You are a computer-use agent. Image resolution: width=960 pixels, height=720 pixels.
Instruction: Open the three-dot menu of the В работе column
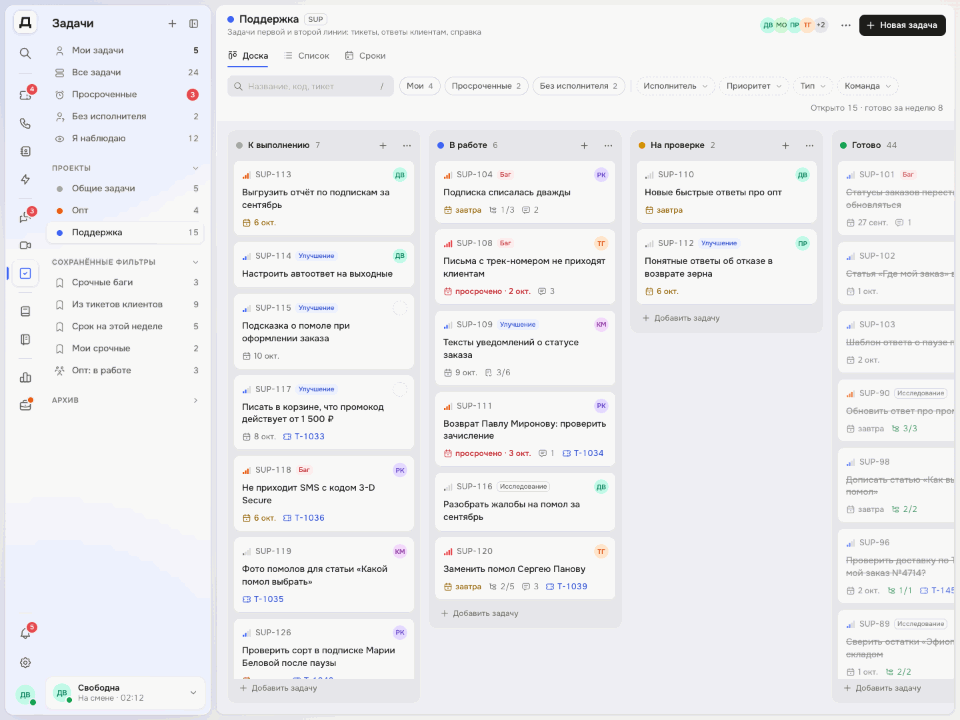pos(608,145)
